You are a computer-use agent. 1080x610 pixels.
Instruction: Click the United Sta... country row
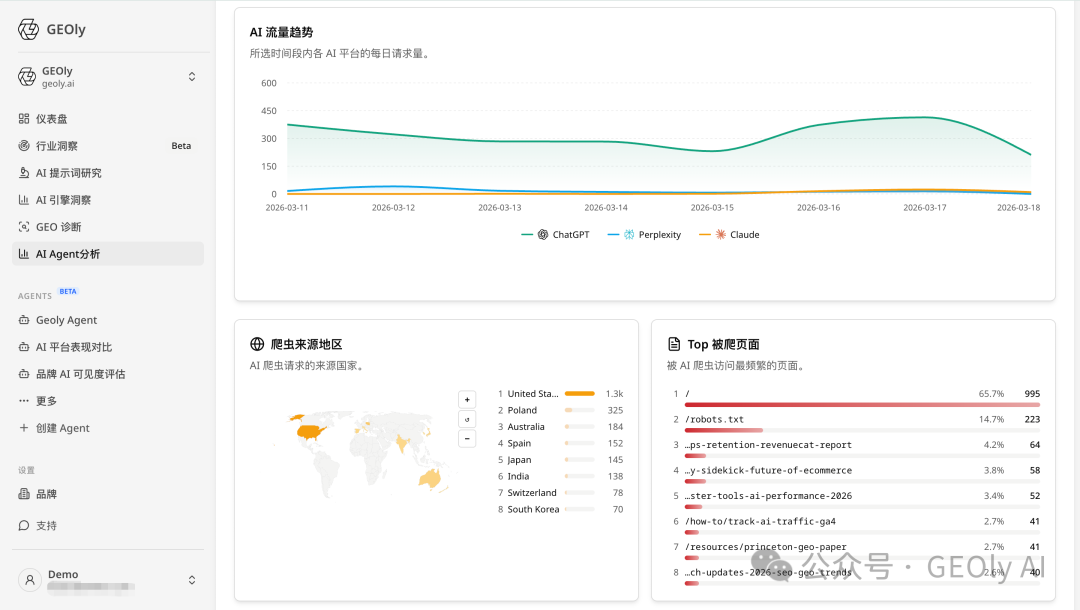coord(561,394)
